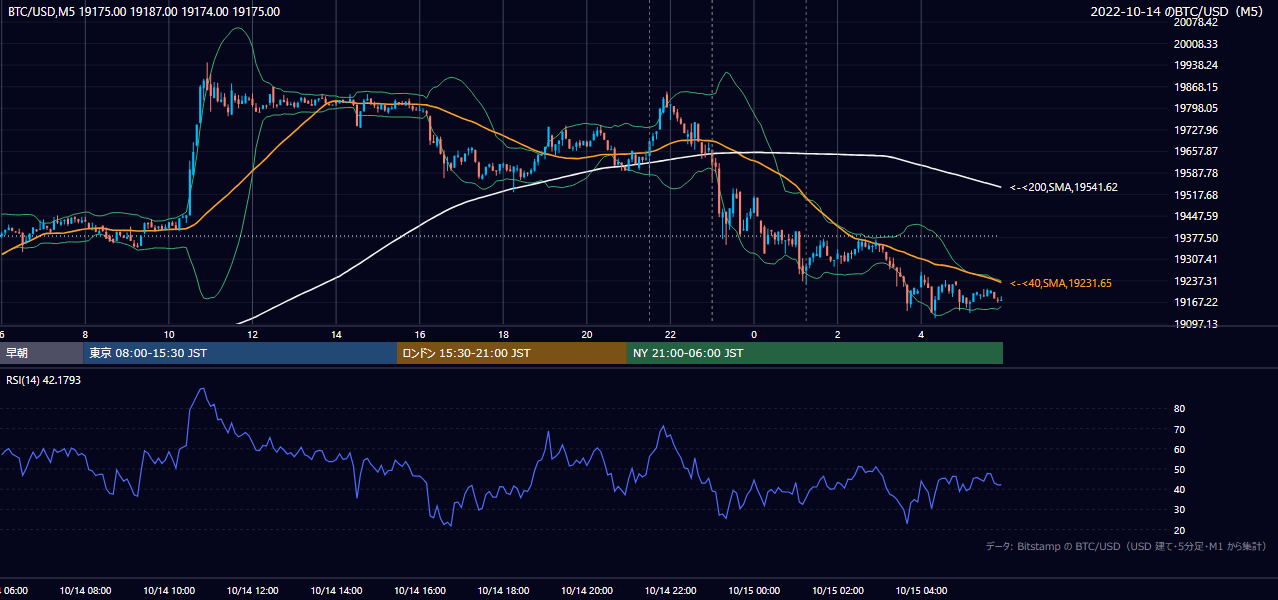
Task: Click hour label 18 under price chart
Action: pos(503,334)
